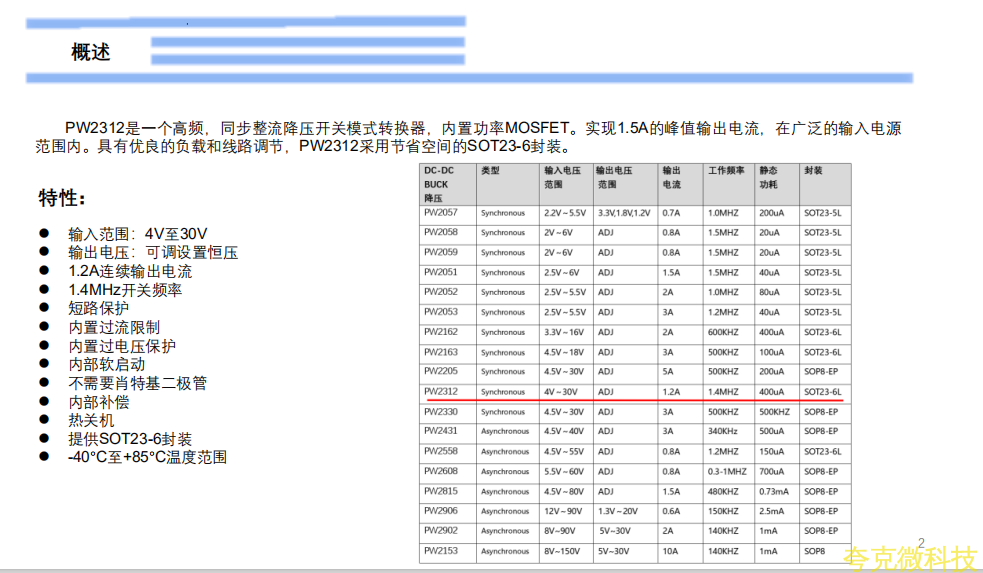The height and width of the screenshot is (573, 983).
Task: Select the -40°C至+85°C温度范围 line
Action: (x=147, y=457)
